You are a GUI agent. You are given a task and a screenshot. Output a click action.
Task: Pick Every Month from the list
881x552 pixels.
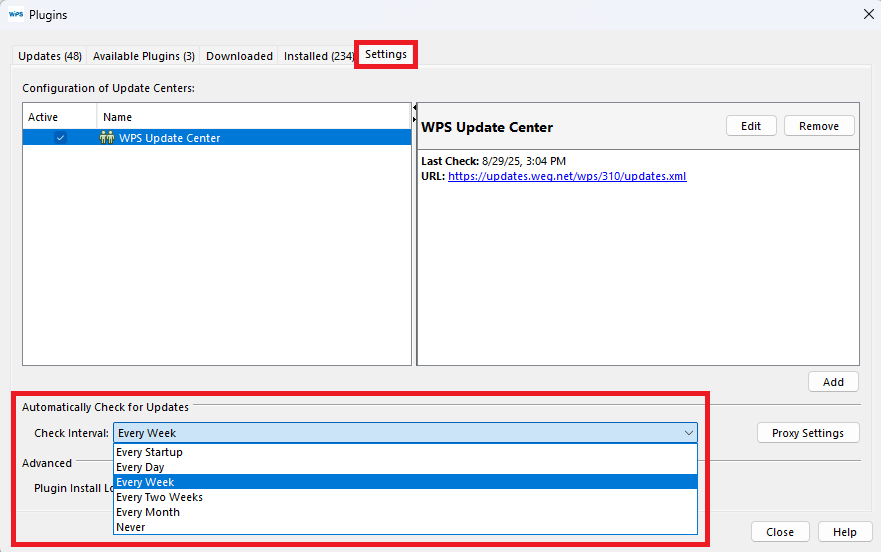click(x=148, y=512)
